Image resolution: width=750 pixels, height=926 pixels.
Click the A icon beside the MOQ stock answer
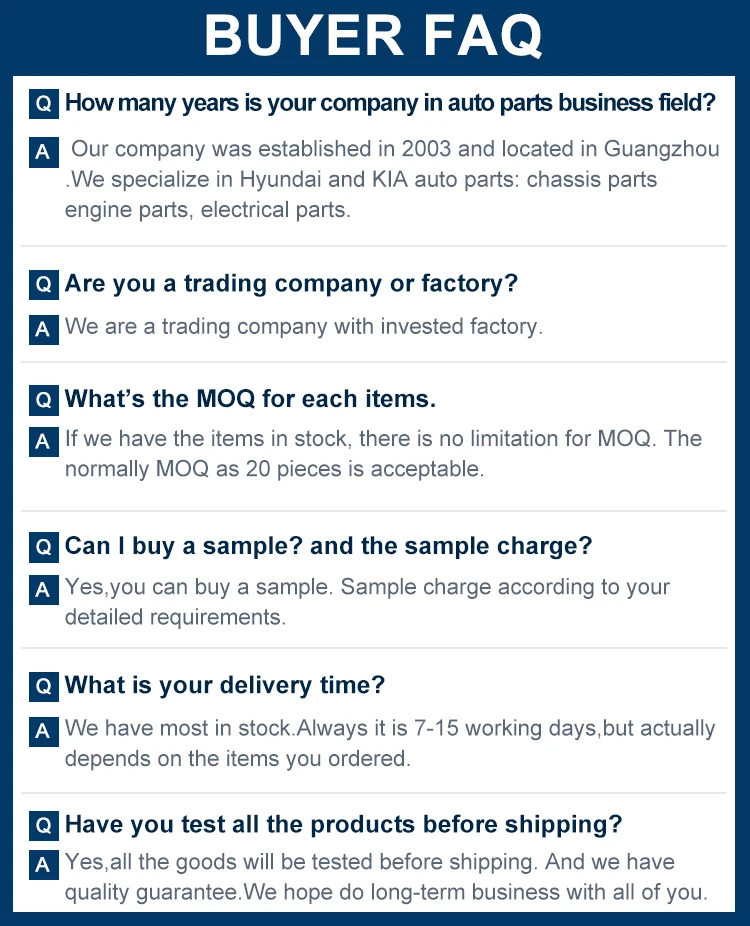44,441
